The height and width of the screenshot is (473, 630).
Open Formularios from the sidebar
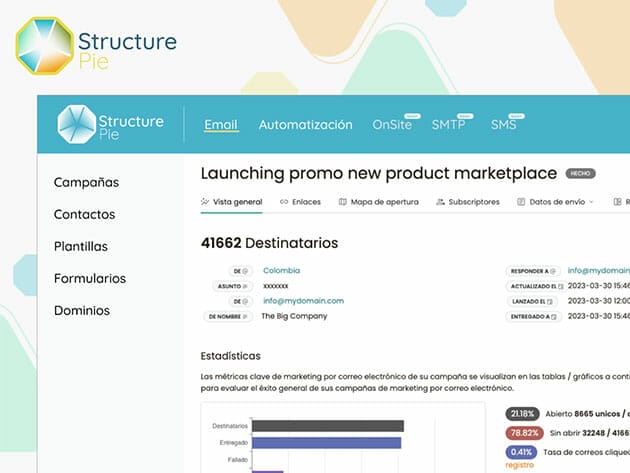[x=90, y=278]
